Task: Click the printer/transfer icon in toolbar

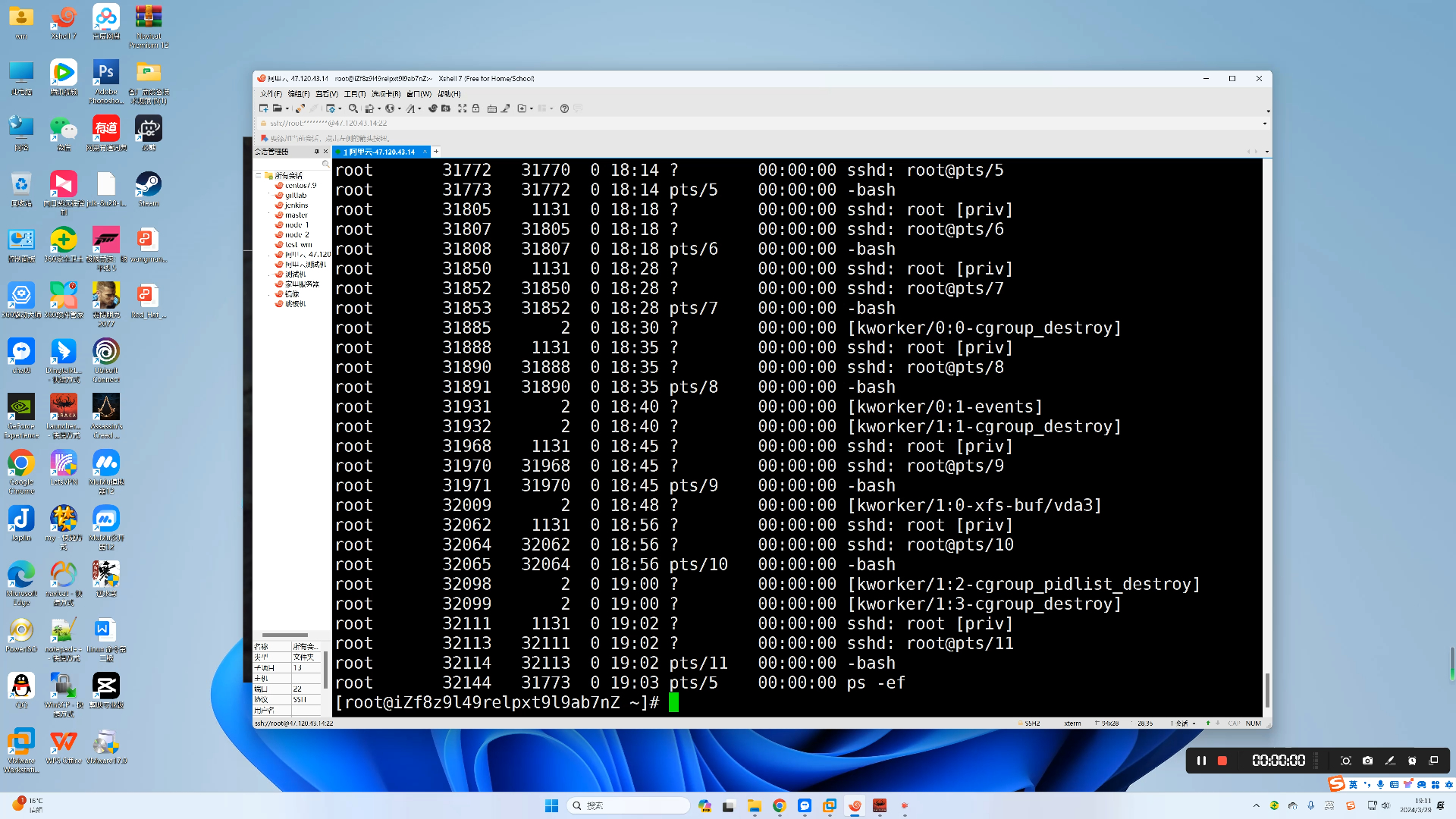Action: coord(369,108)
